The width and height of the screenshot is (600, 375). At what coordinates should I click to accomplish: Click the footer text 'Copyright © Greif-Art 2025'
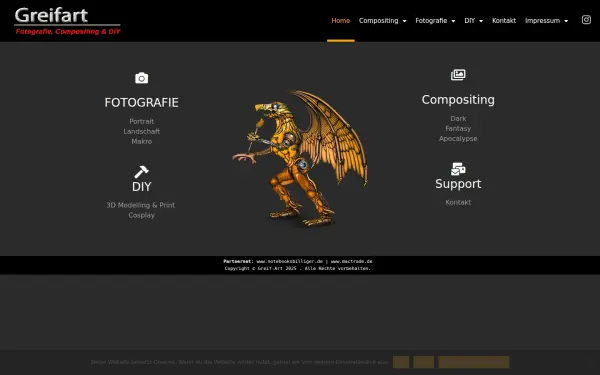pyautogui.click(x=261, y=268)
